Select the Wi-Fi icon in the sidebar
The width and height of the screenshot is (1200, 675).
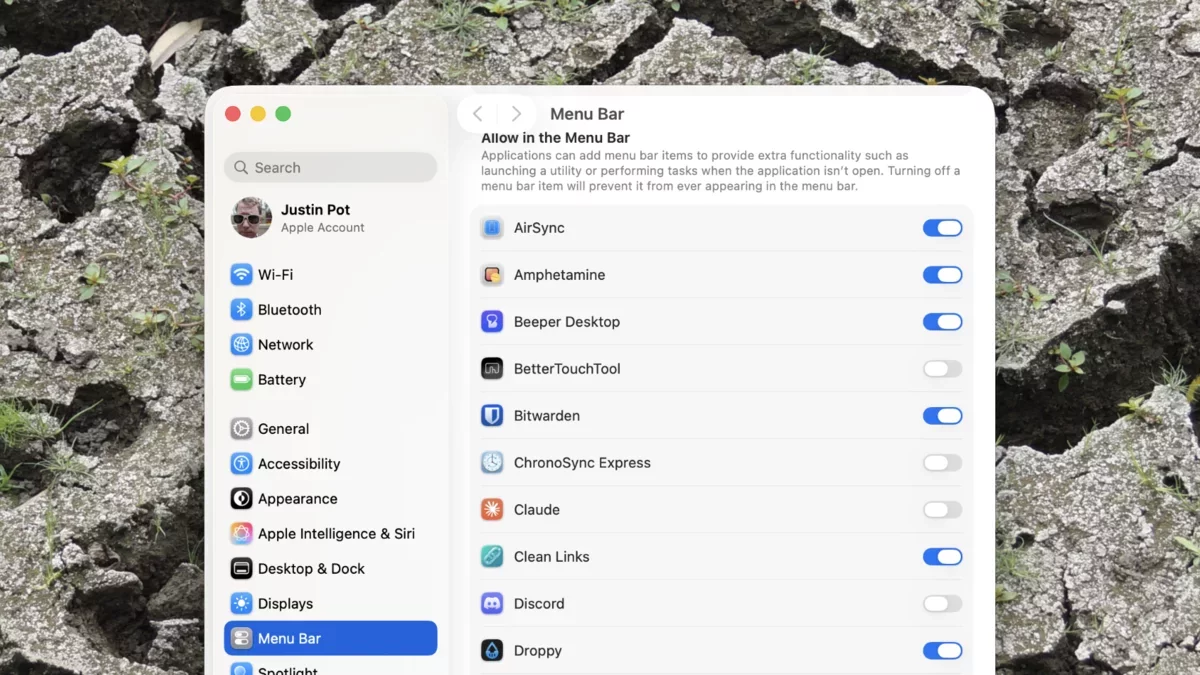pos(241,274)
